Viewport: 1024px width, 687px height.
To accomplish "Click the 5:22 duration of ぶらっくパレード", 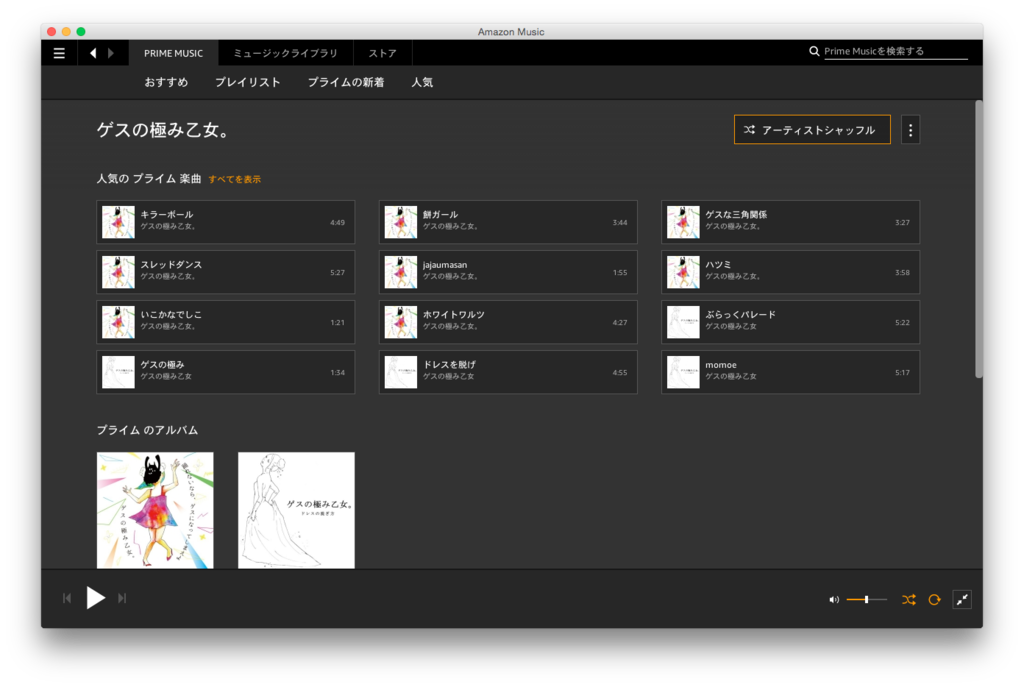I will coord(902,323).
